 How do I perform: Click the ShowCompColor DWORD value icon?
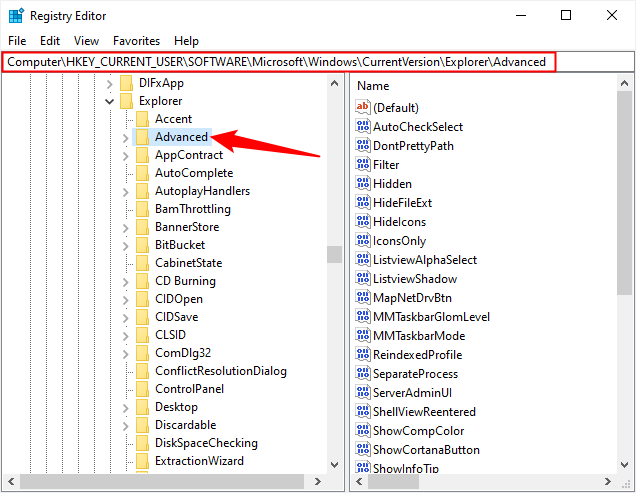(x=363, y=431)
